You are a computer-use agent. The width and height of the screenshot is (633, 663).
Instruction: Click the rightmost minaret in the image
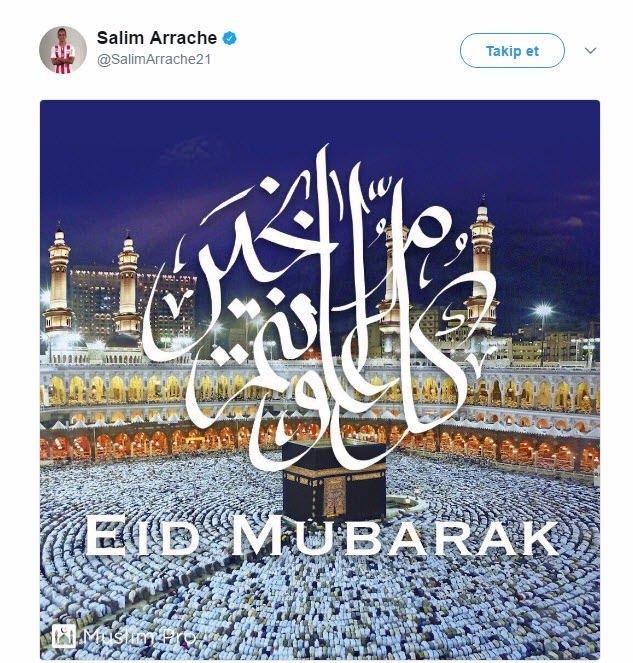coord(482,266)
